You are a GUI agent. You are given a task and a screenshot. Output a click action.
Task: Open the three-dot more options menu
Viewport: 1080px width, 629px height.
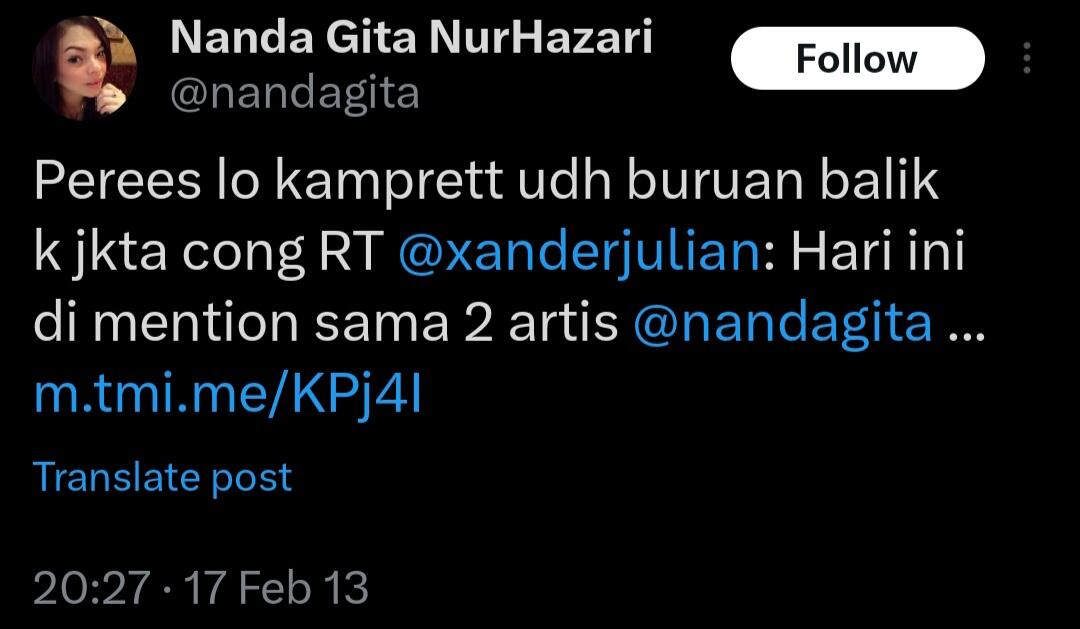(x=1026, y=58)
